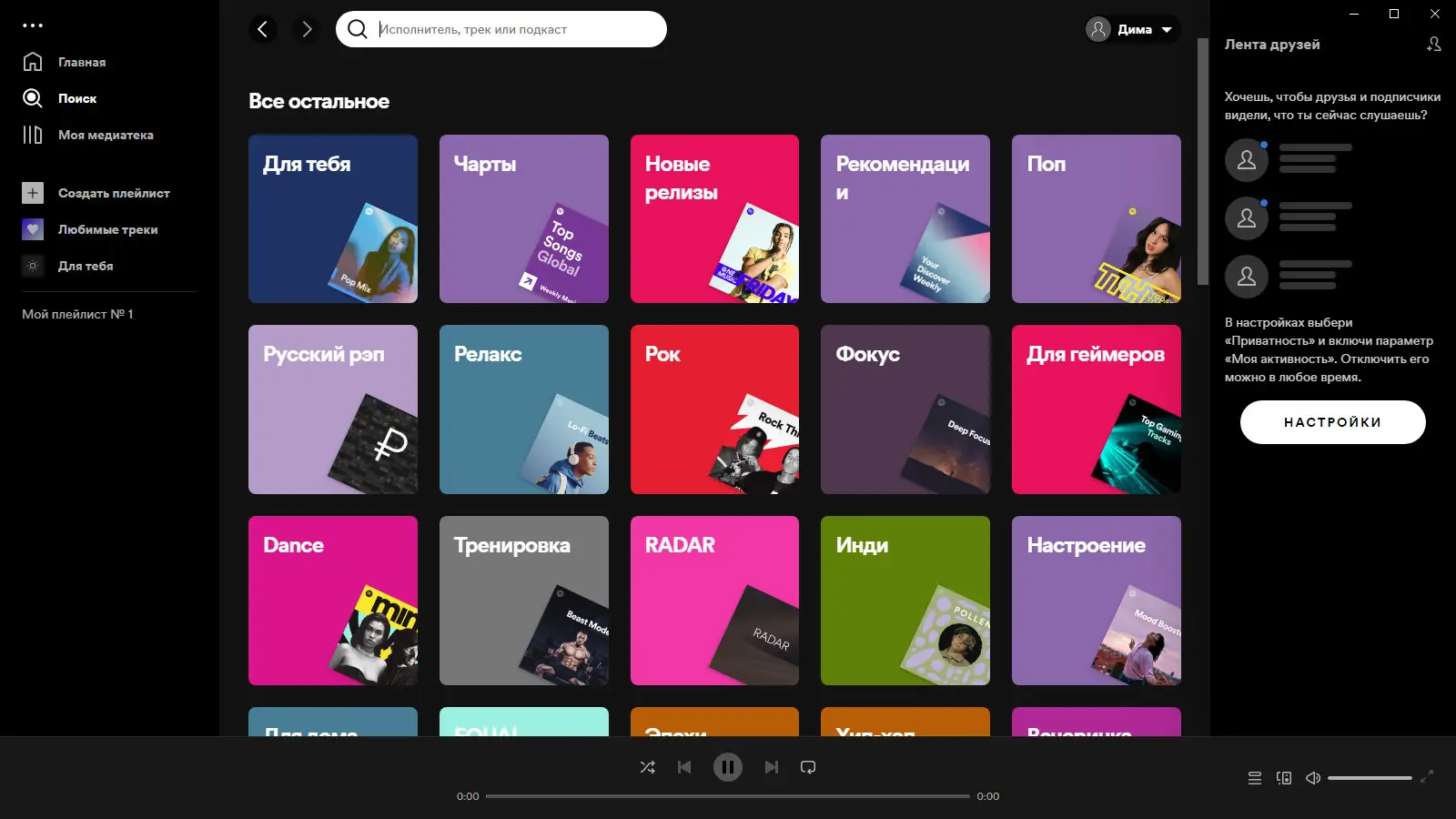Screen dimensions: 1456x819
Task: Close the Spotify window
Action: [1435, 14]
